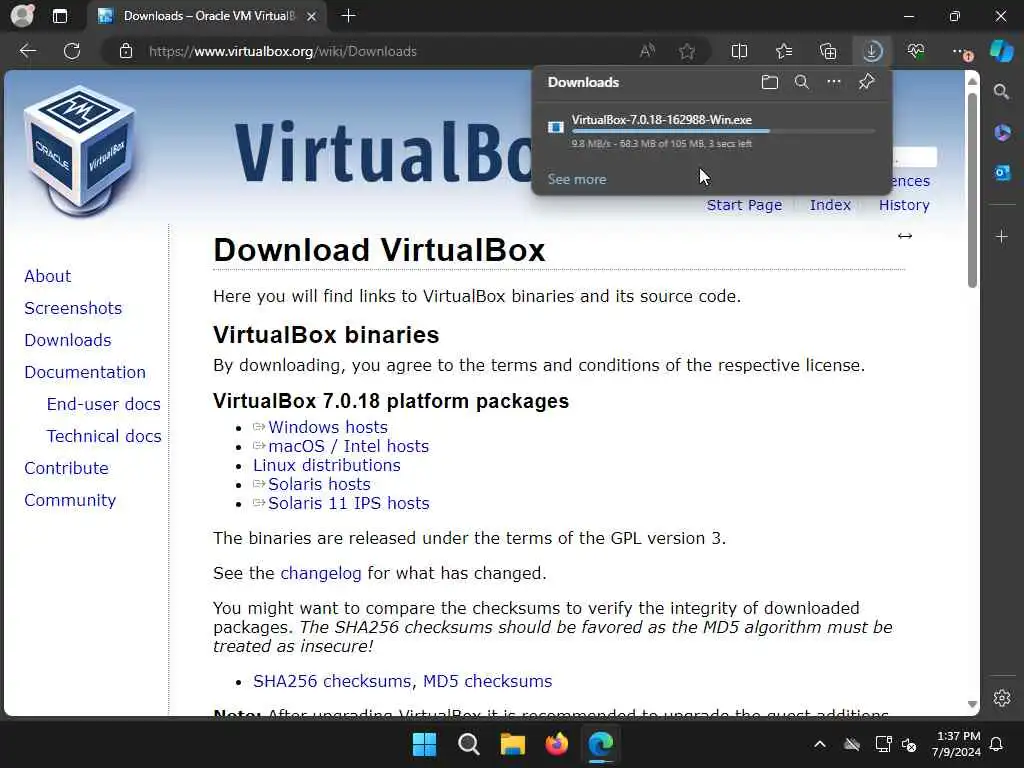Open Solaris 11 IPS hosts link

coord(349,504)
